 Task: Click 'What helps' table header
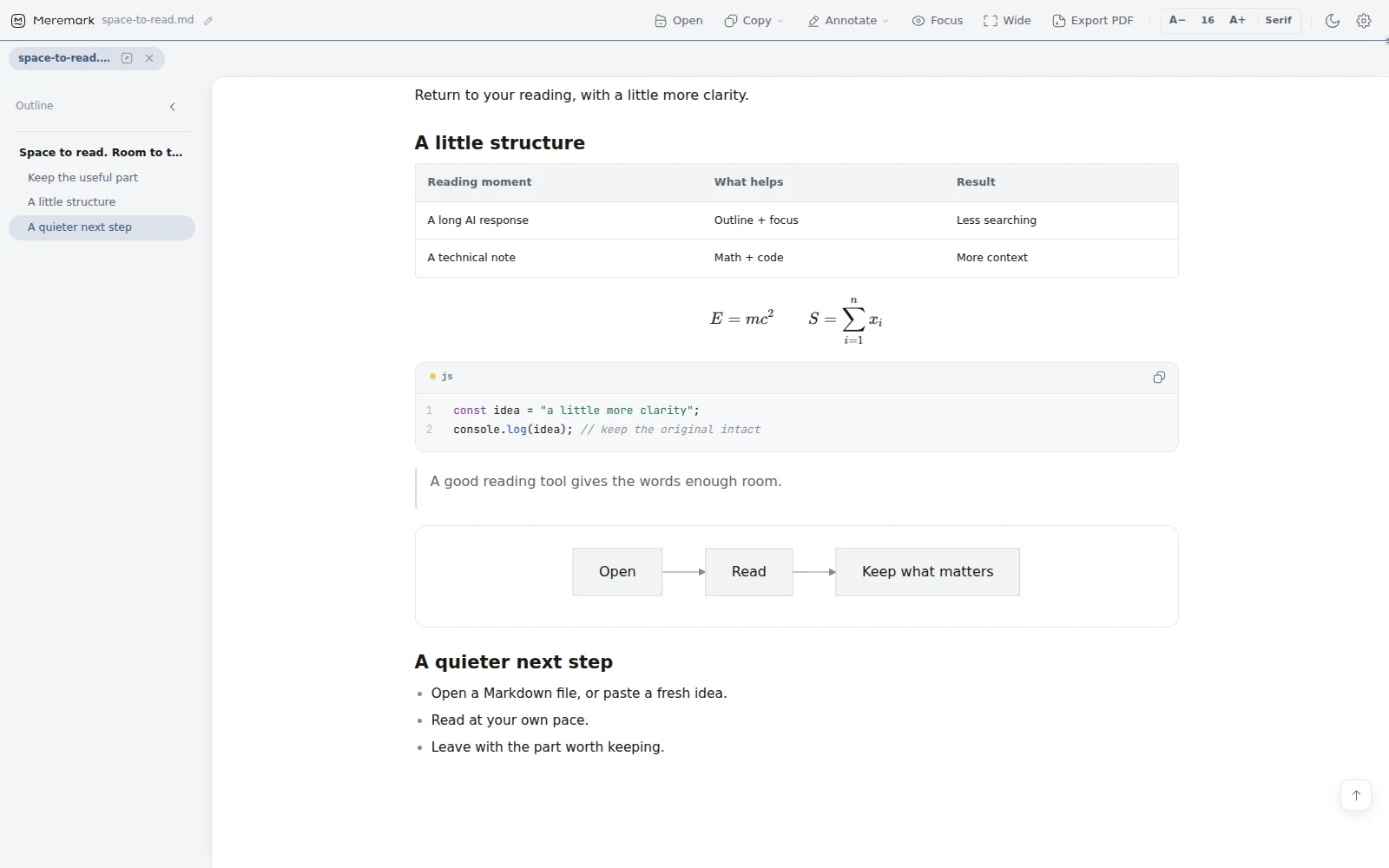pos(748,182)
